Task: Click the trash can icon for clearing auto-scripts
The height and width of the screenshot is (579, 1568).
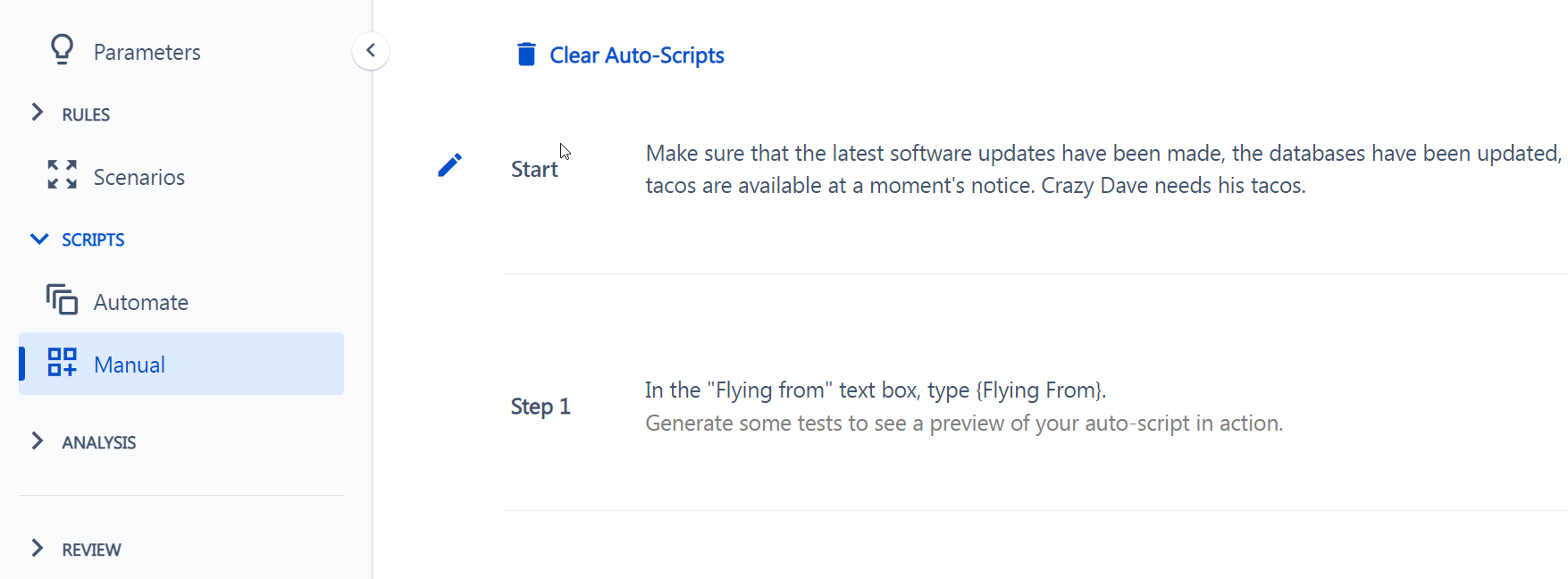Action: 526,55
